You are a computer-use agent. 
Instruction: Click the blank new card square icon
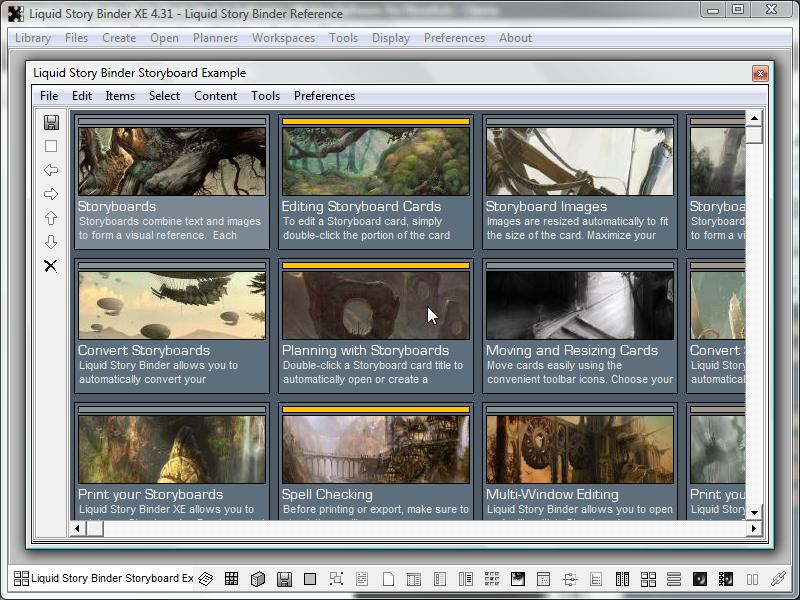51,146
